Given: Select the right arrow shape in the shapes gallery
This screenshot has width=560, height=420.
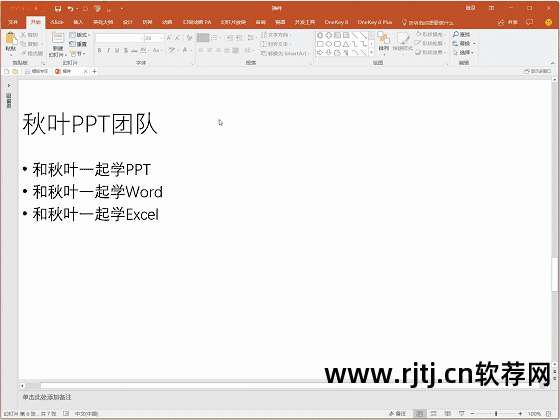Looking at the screenshot, I should 320,53.
